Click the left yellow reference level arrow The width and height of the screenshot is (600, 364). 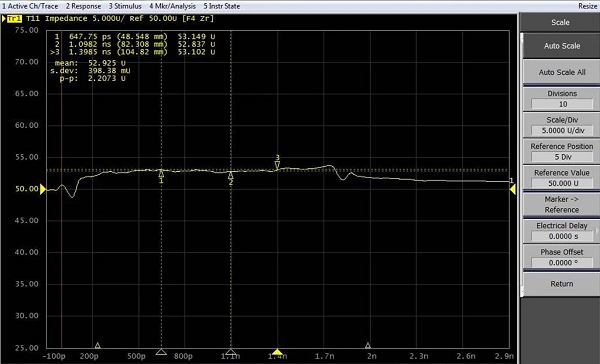(43, 189)
